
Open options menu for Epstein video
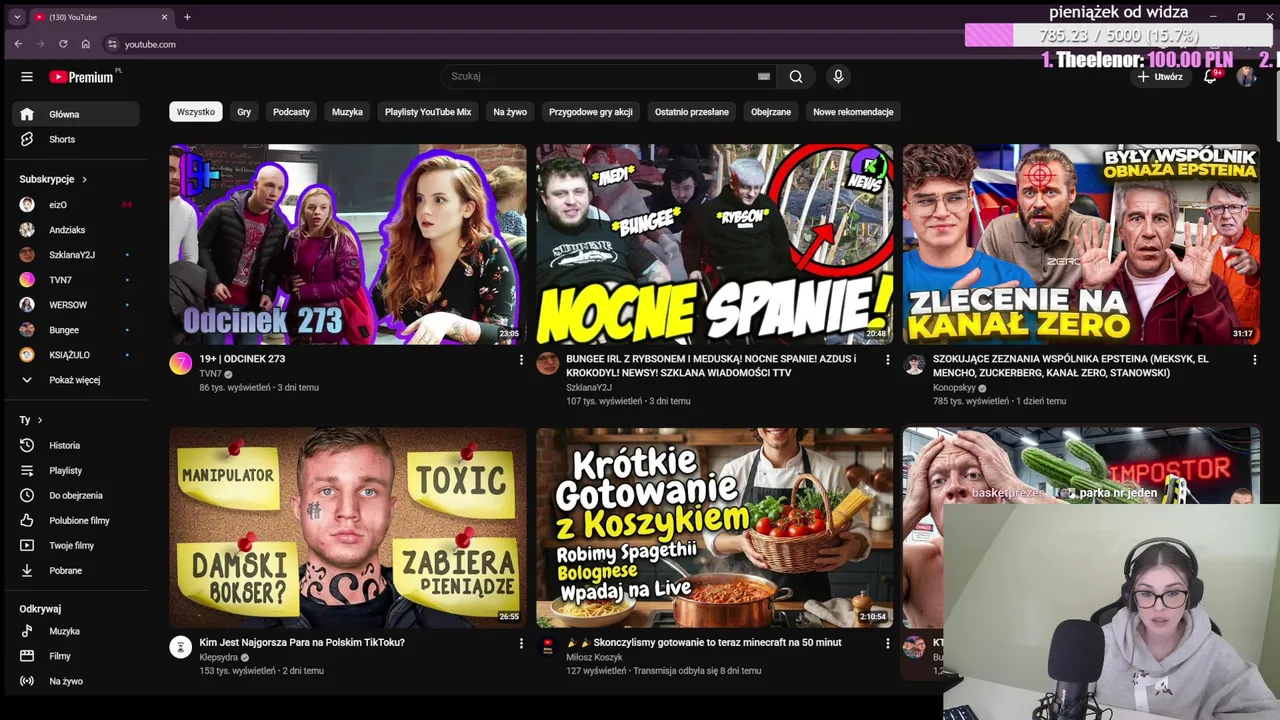[x=1255, y=359]
